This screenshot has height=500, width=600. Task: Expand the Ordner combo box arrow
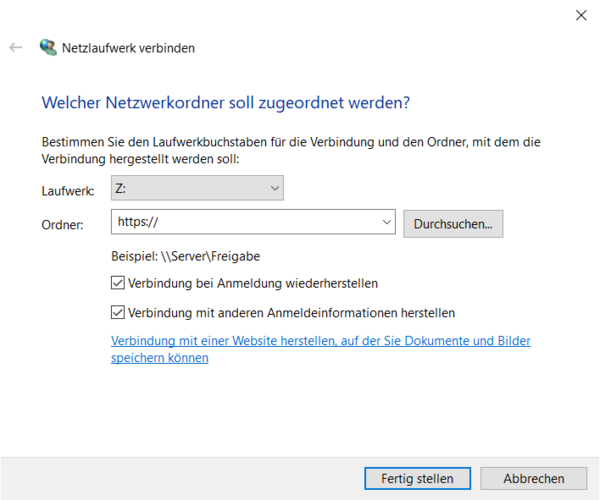point(387,222)
